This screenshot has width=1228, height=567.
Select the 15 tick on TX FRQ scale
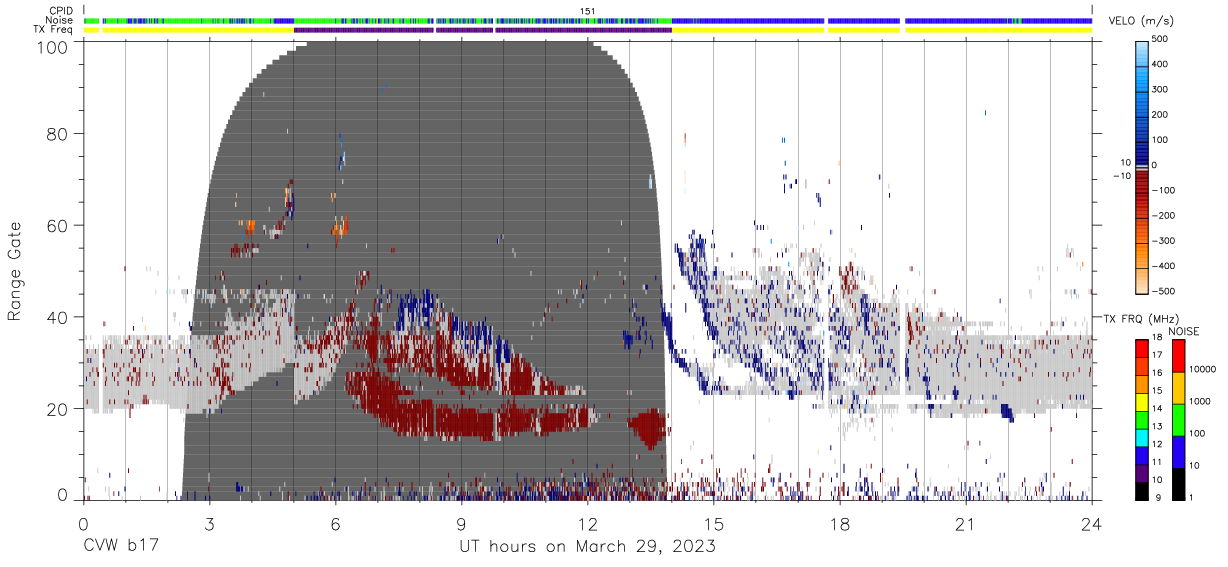coord(1159,390)
